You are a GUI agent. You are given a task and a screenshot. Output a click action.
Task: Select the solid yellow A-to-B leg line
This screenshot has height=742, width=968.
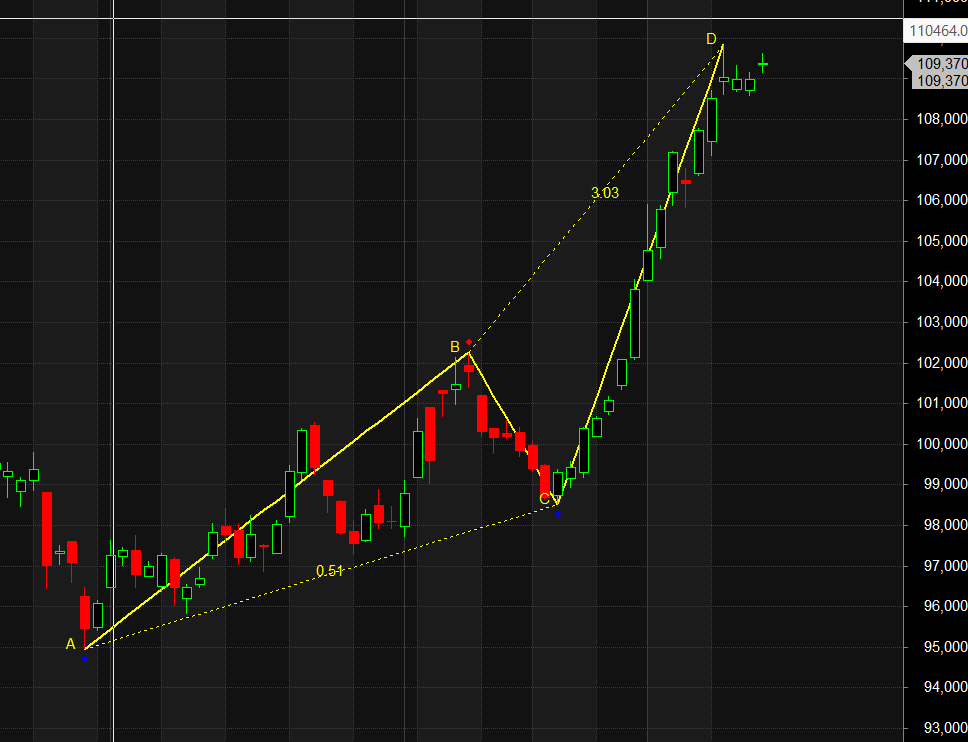[x=277, y=500]
